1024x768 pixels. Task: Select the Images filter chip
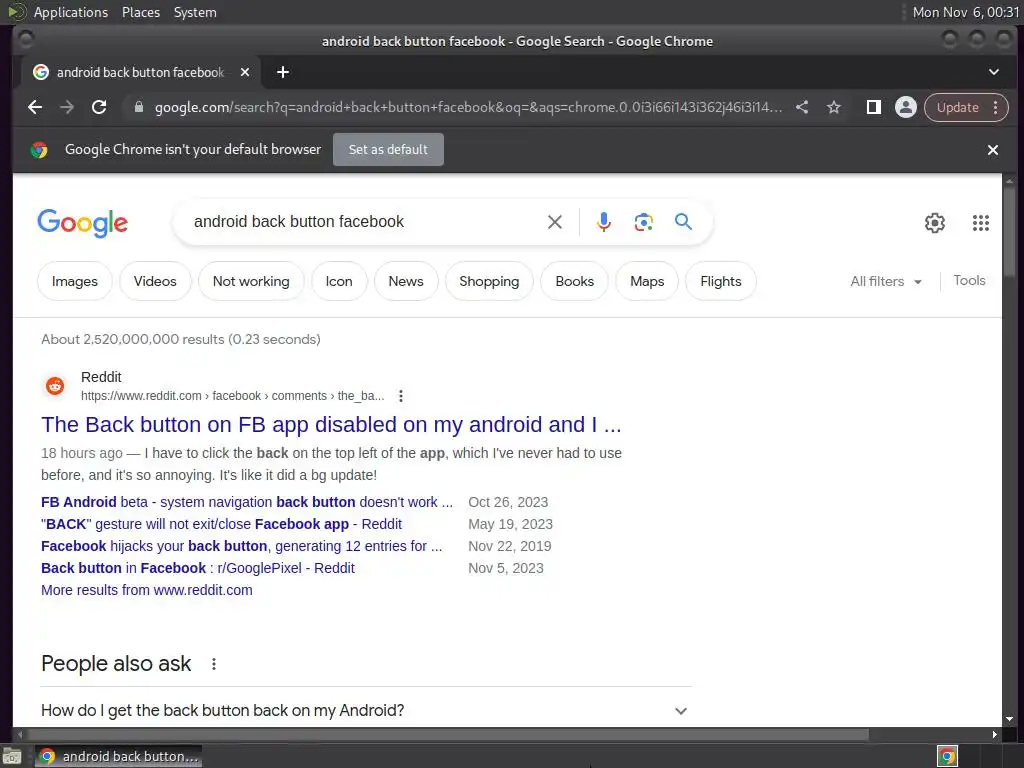(74, 281)
